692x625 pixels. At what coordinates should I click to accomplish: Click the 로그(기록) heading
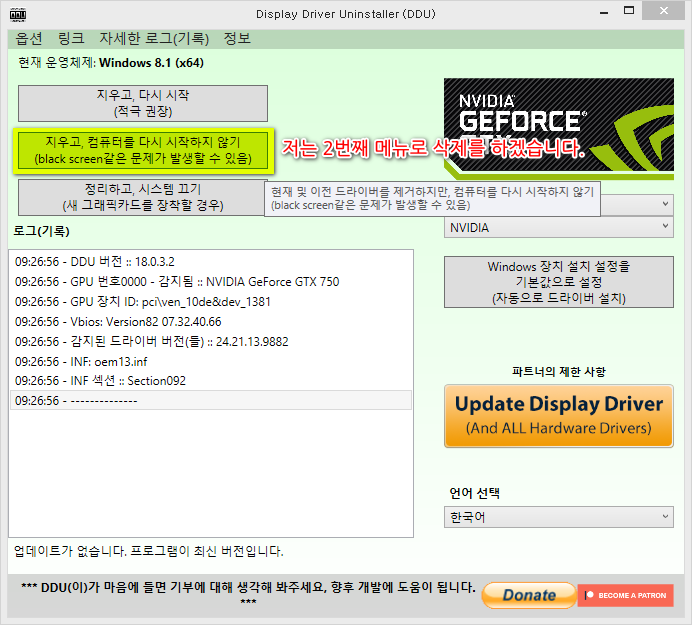[41, 231]
